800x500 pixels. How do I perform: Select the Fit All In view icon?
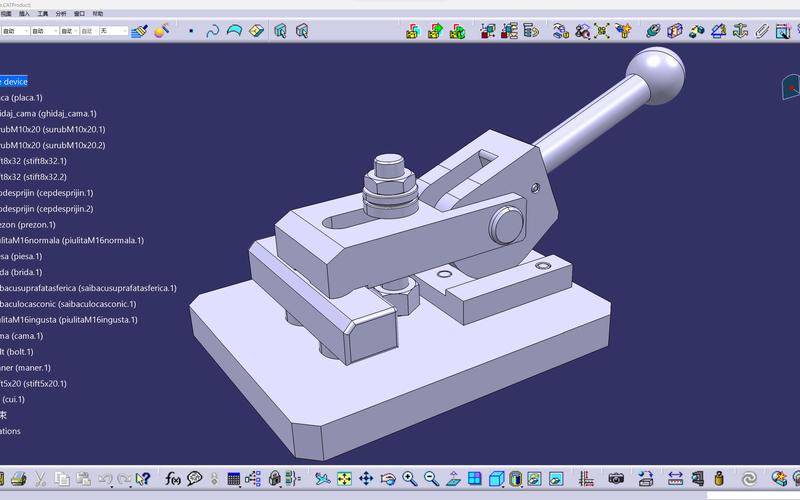tap(344, 479)
